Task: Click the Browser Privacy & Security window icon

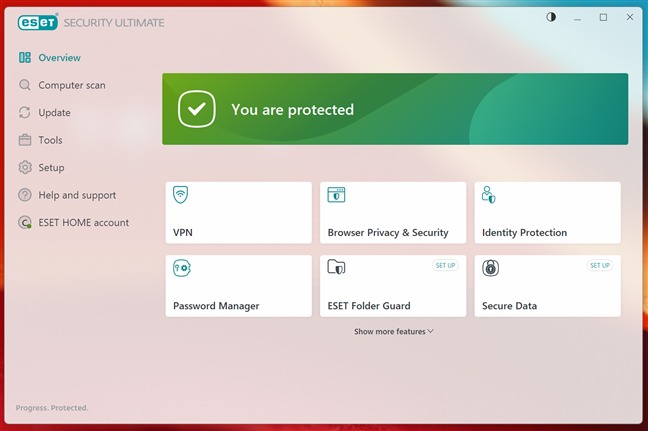Action: (x=336, y=195)
